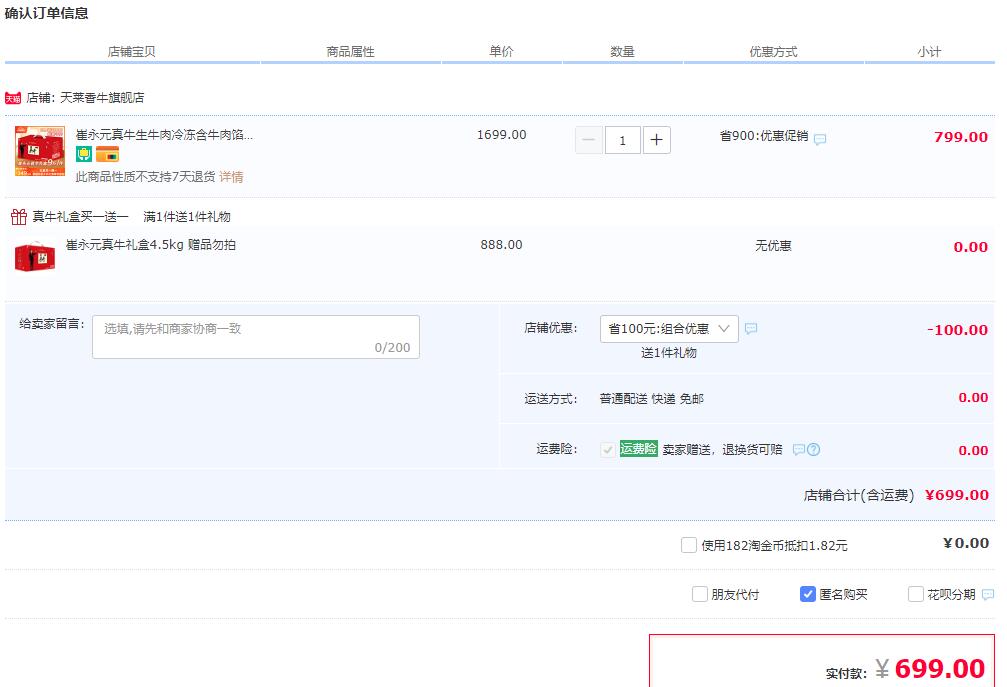Screen dimensions: 1007x687
Task: Click the quantity input field showing 1
Action: [x=622, y=140]
